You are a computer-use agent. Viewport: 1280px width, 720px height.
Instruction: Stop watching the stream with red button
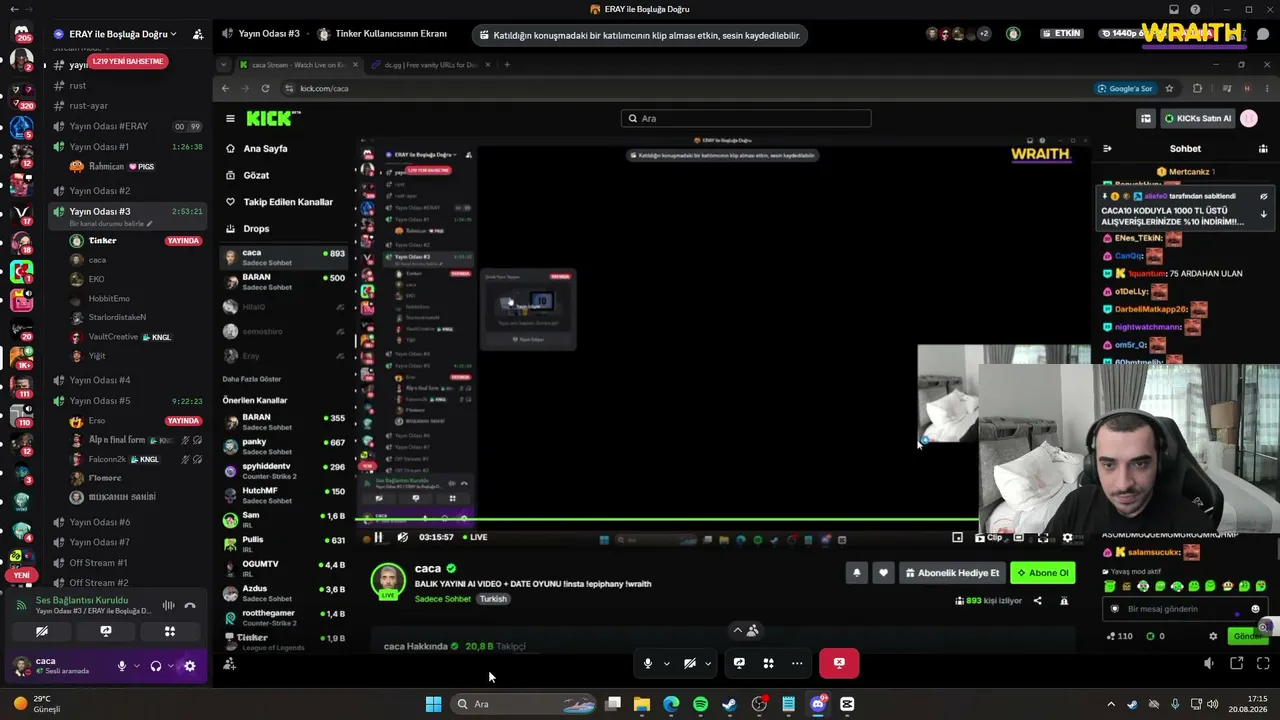coord(839,663)
